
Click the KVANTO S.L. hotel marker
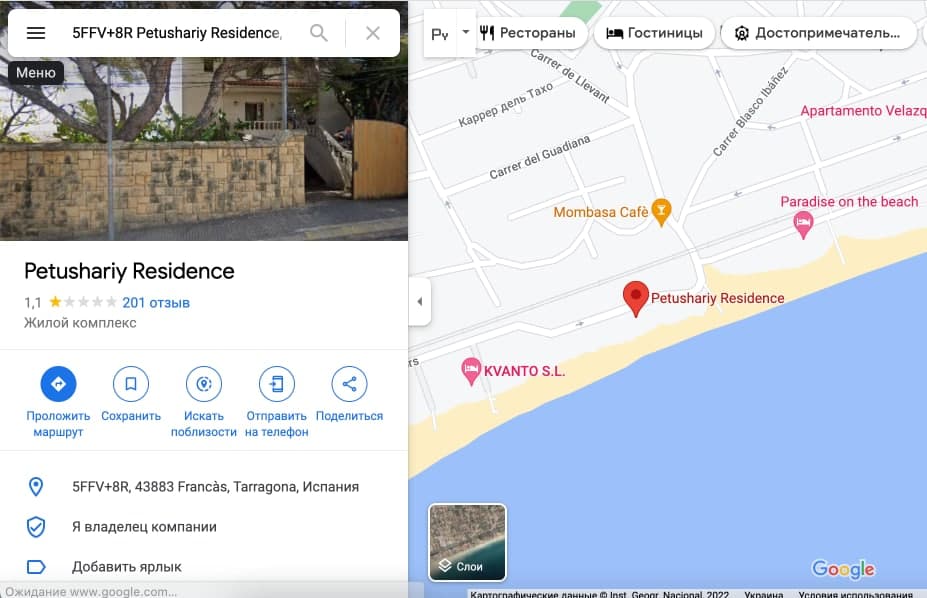pos(471,371)
